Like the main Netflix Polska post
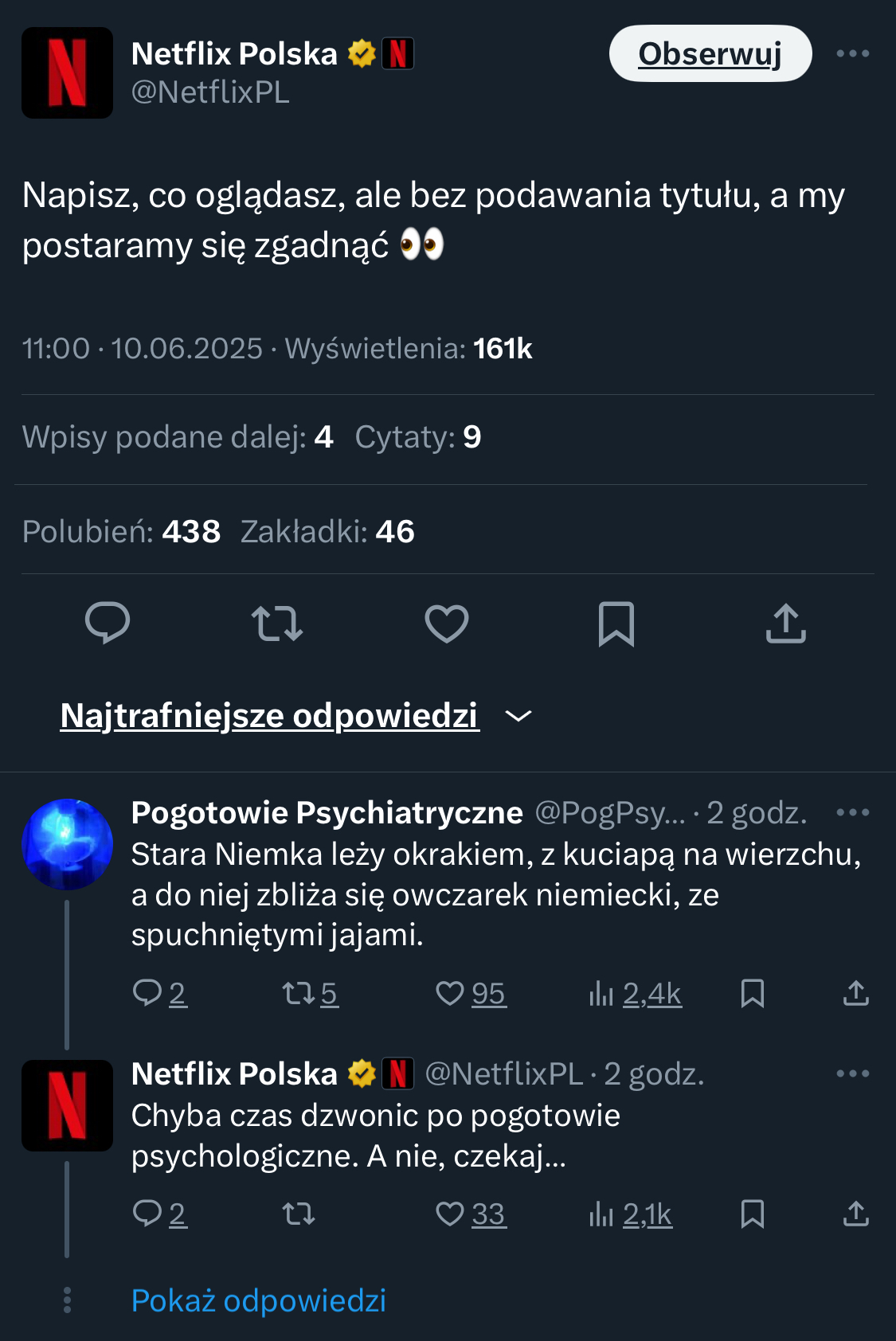The image size is (896, 1341). [x=447, y=623]
